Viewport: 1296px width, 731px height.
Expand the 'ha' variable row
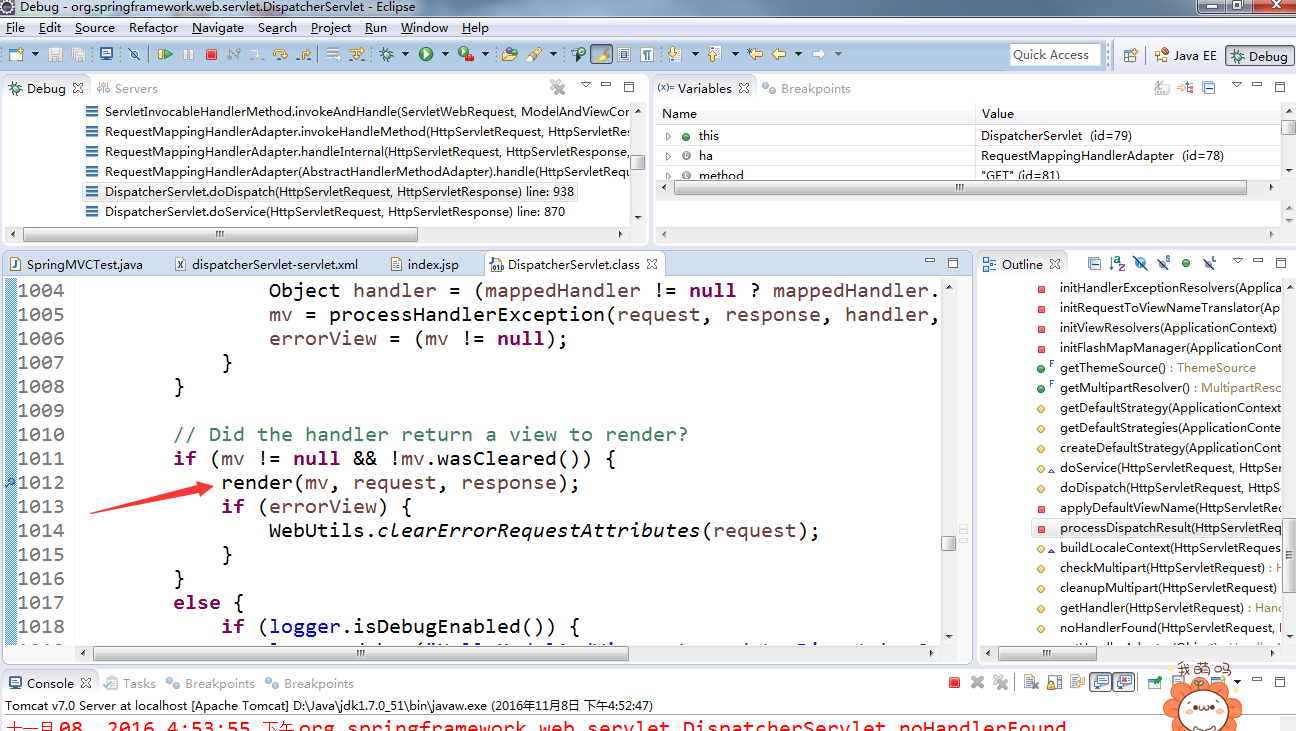[x=668, y=155]
